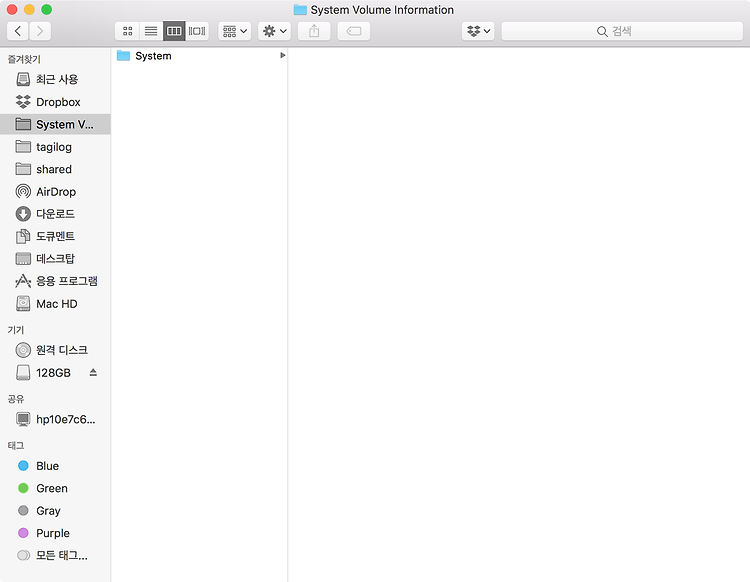Click the 기기 devices section header
This screenshot has width=750, height=582.
click(16, 330)
